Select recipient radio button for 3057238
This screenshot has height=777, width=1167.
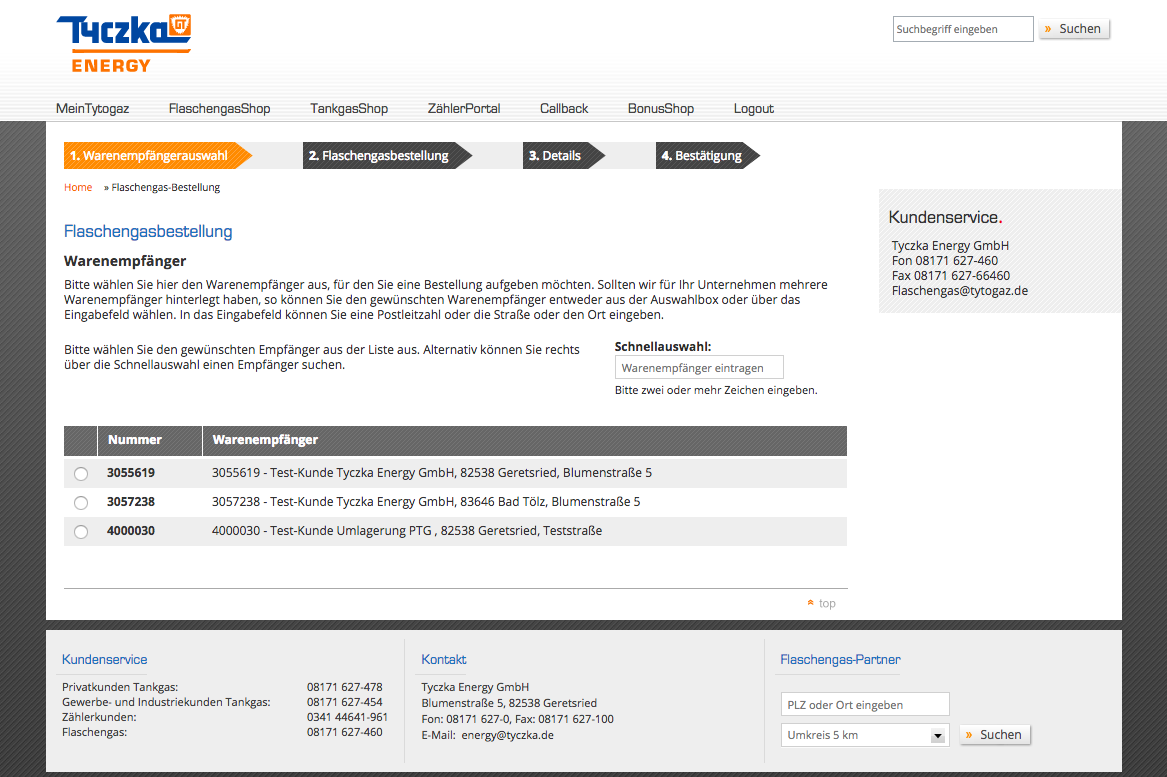pos(81,502)
